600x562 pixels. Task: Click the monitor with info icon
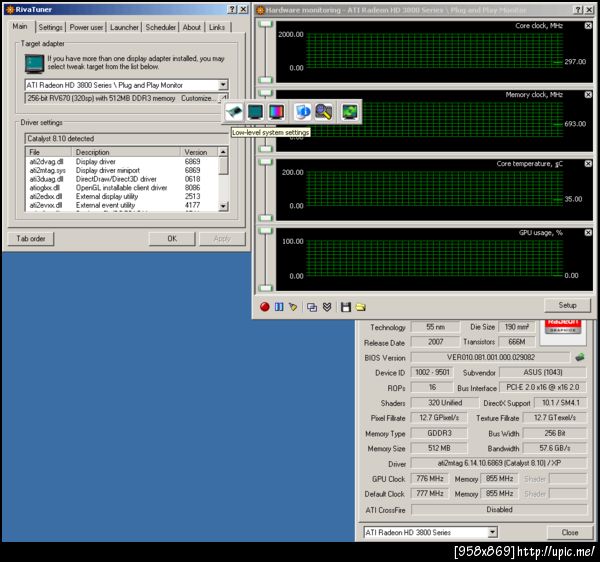pyautogui.click(x=303, y=112)
